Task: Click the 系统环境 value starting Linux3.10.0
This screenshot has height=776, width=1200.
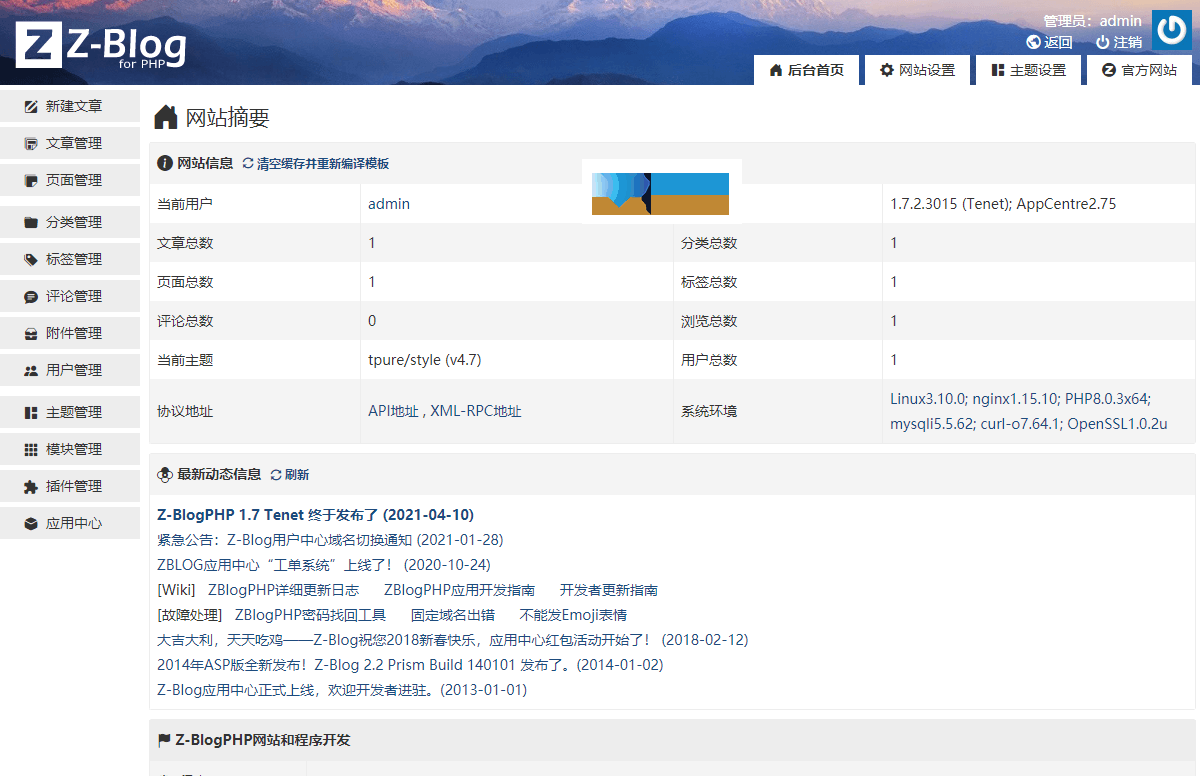Action: click(x=1029, y=411)
